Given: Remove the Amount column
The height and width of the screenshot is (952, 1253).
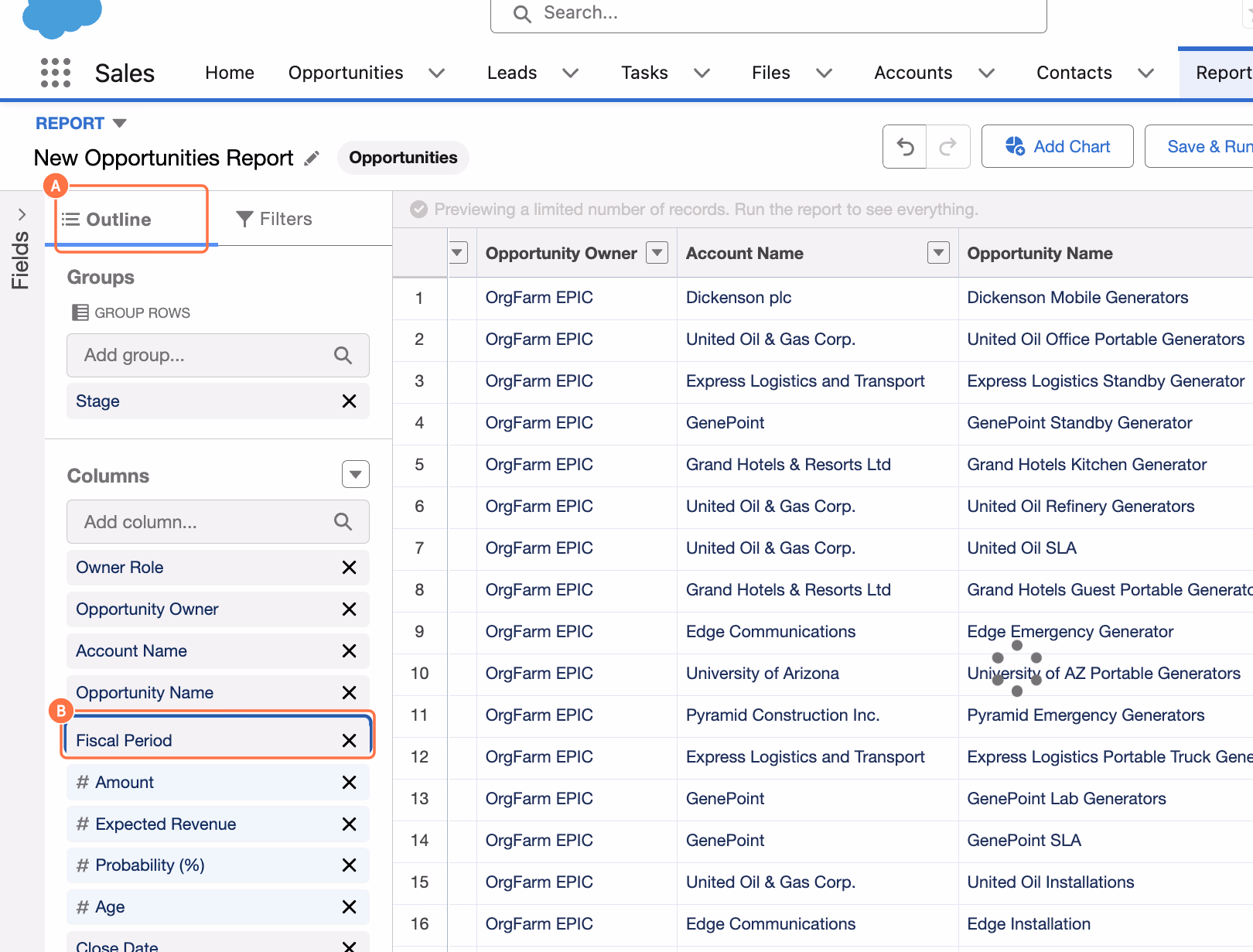Looking at the screenshot, I should click(350, 783).
